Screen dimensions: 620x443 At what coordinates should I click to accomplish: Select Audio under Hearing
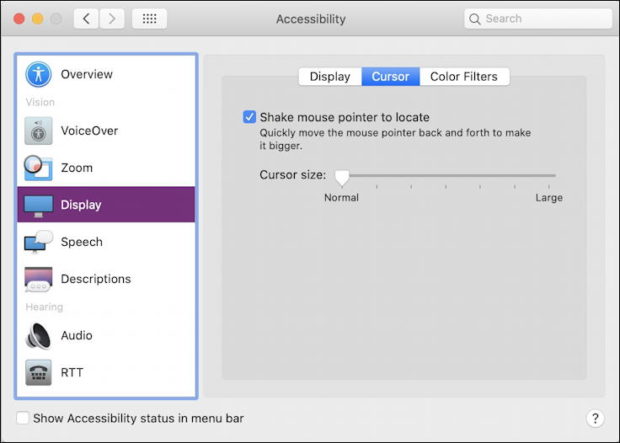pos(106,335)
